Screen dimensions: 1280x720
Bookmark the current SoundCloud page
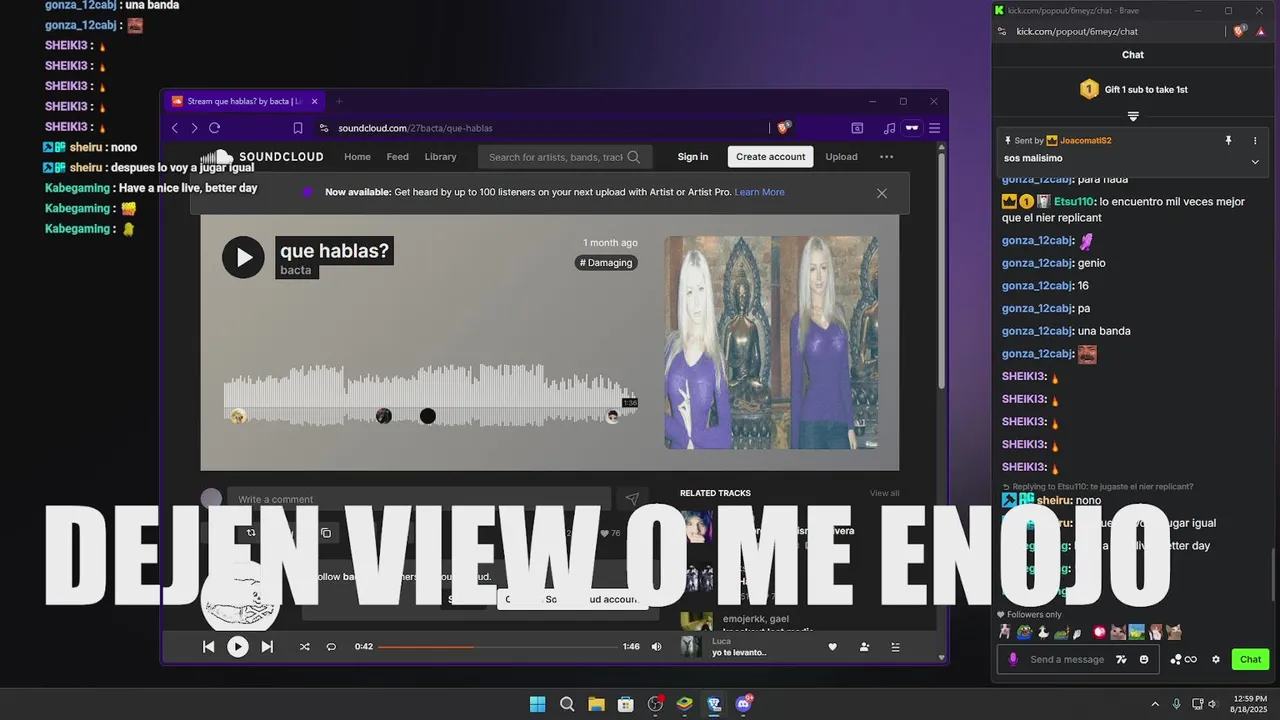[298, 128]
